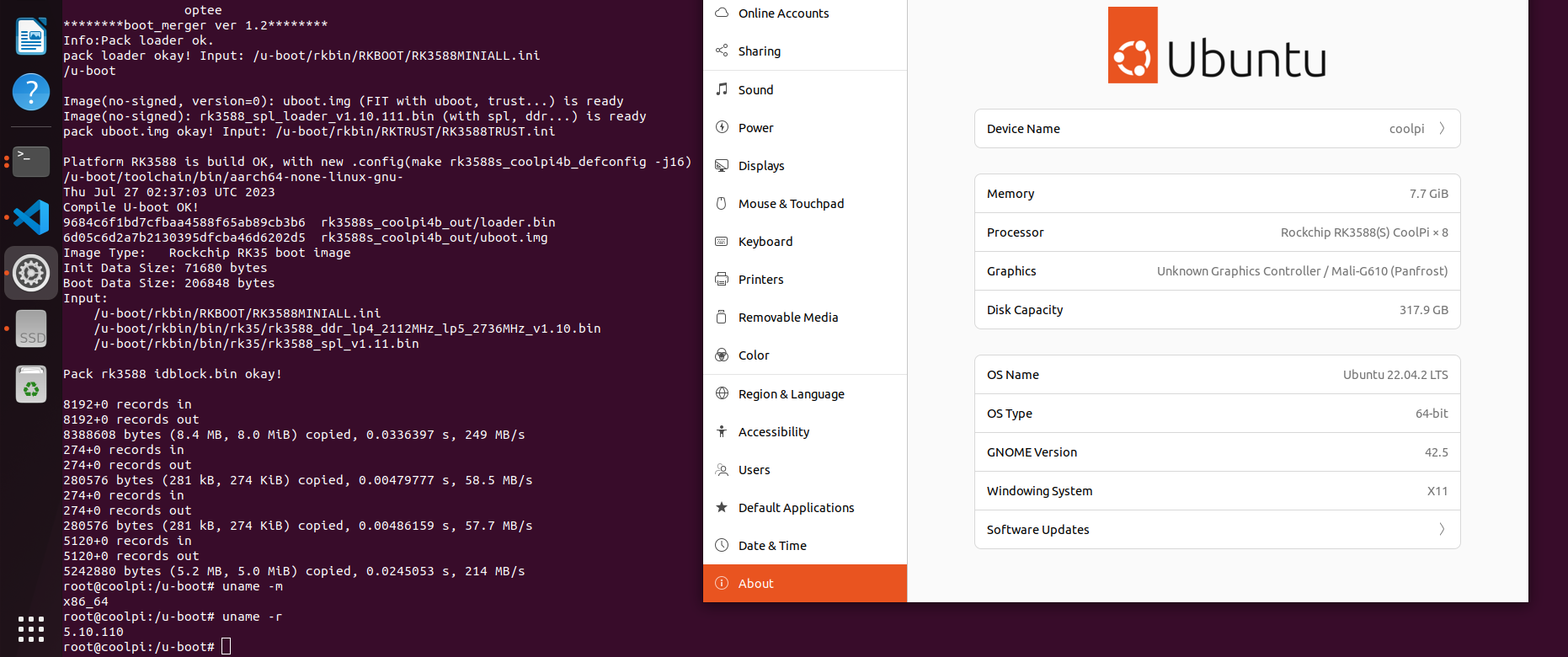Viewport: 1568px width, 657px height.
Task: Show Applications grid in the dock
Action: pyautogui.click(x=31, y=628)
